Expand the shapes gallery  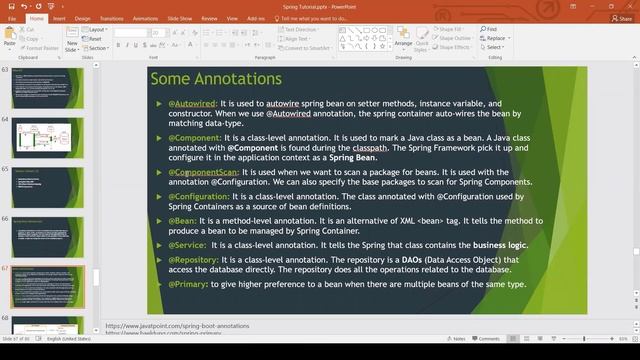pos(390,47)
